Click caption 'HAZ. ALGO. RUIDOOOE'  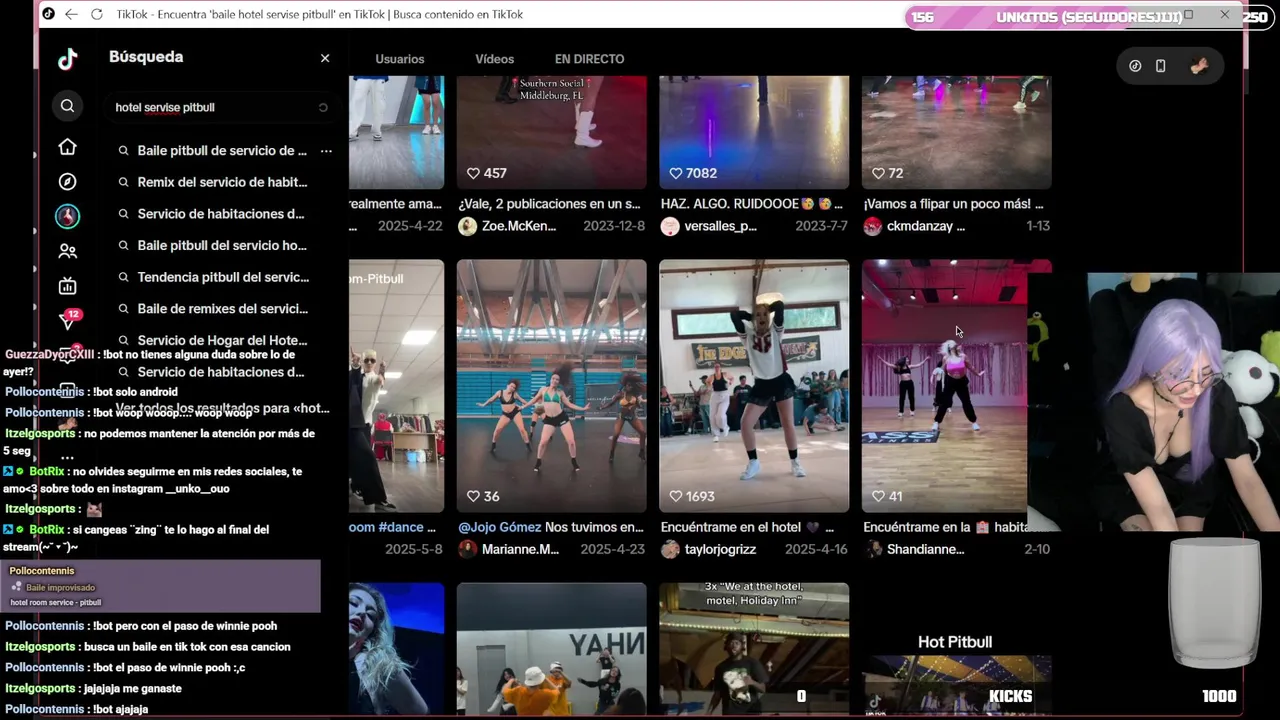coord(729,203)
